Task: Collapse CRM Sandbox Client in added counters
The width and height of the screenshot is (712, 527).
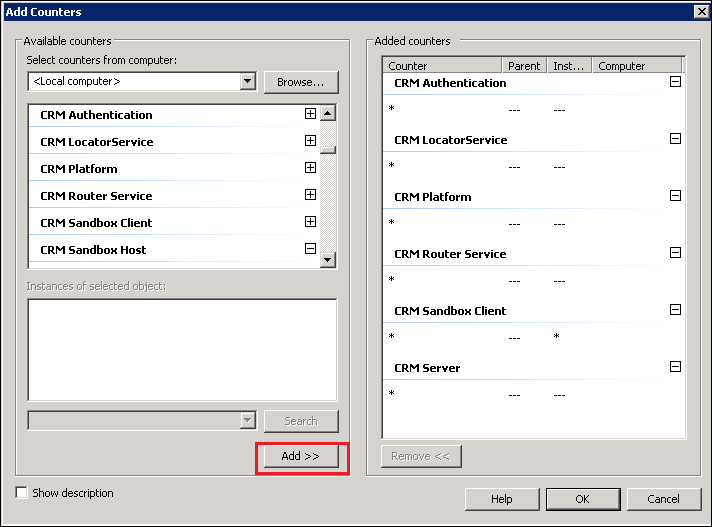Action: click(675, 310)
